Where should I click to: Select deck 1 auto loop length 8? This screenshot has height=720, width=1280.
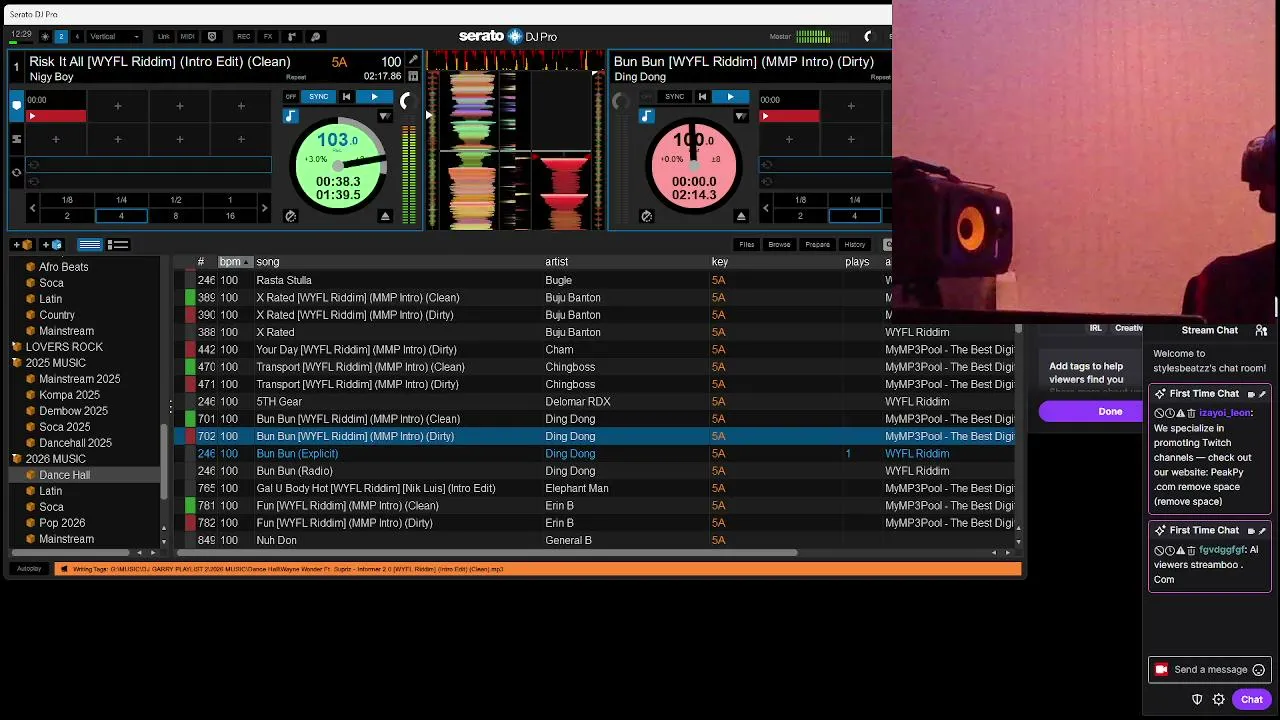click(175, 216)
